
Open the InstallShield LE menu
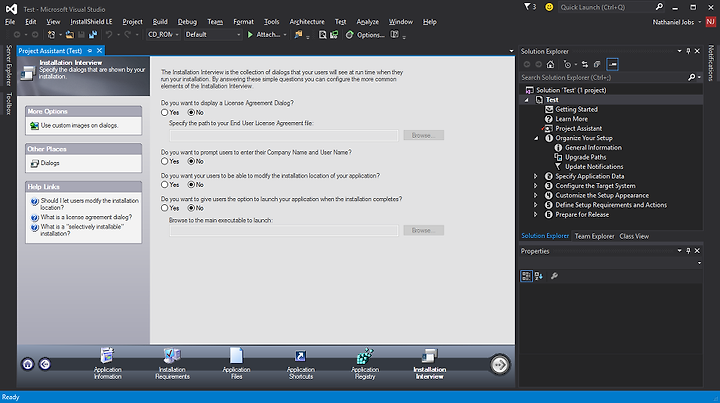(91, 22)
